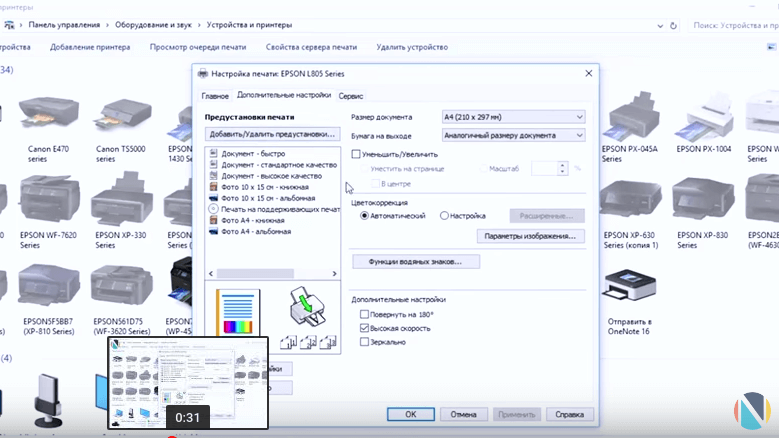The height and width of the screenshot is (438, 779).
Task: Enable the Повернуть на 180° checkbox
Action: coord(364,314)
